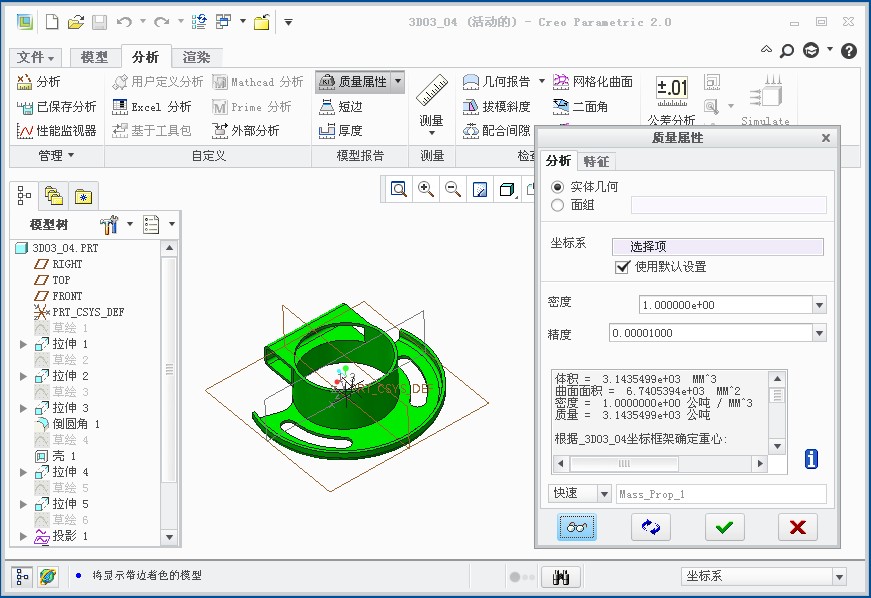Click the zoom in magnifier icon

tap(426, 189)
